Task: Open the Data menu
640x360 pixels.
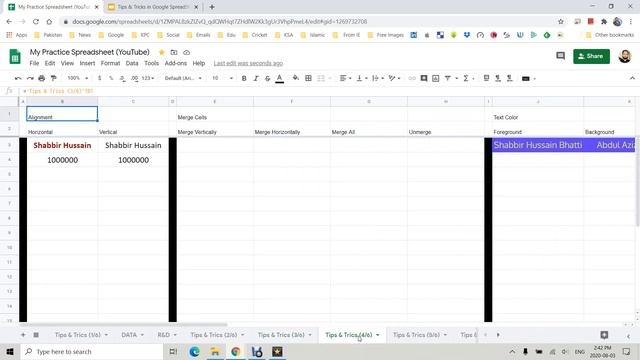Action: click(x=132, y=63)
